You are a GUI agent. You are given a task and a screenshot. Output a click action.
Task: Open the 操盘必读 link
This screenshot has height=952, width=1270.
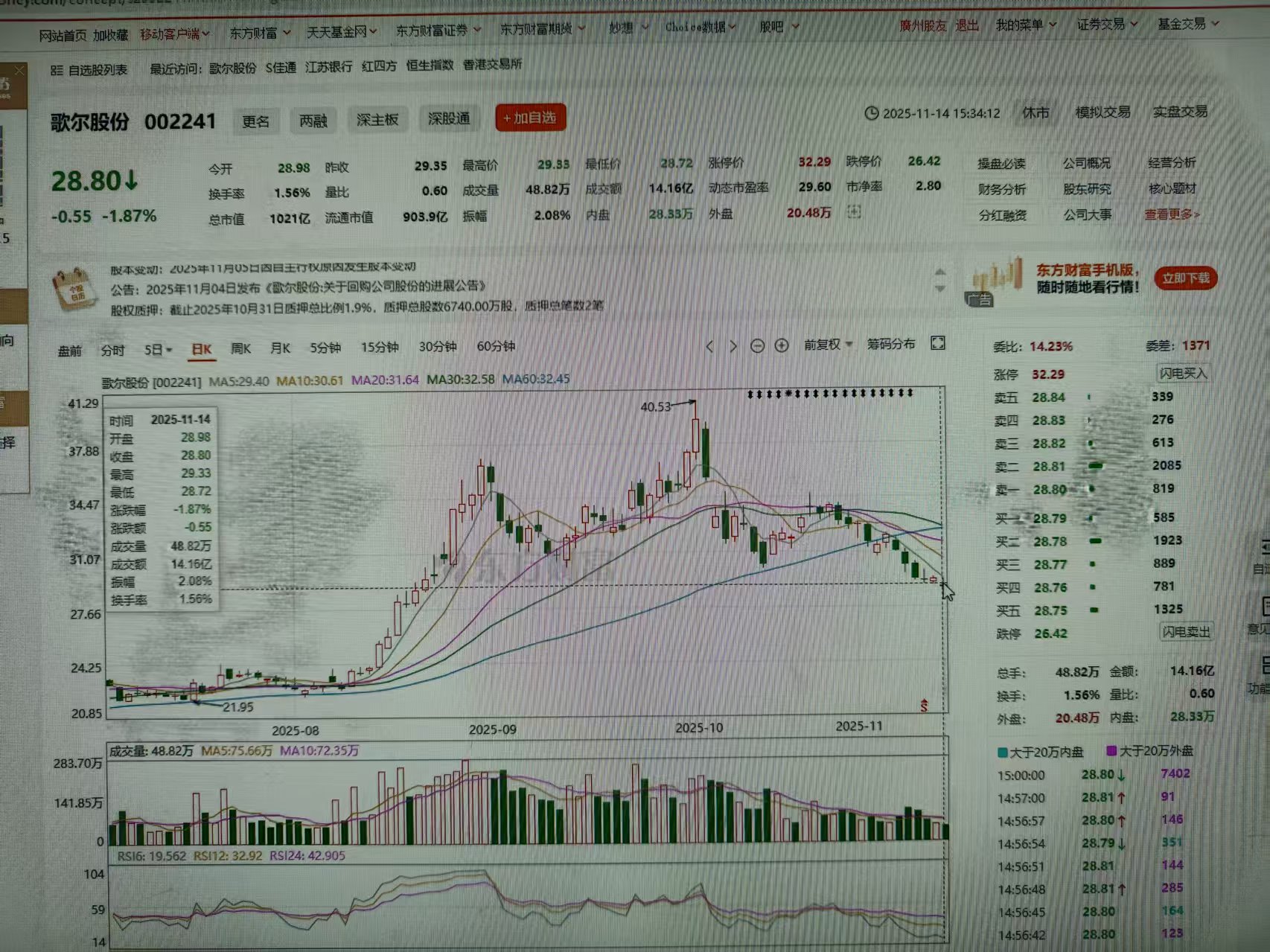coord(1001,164)
